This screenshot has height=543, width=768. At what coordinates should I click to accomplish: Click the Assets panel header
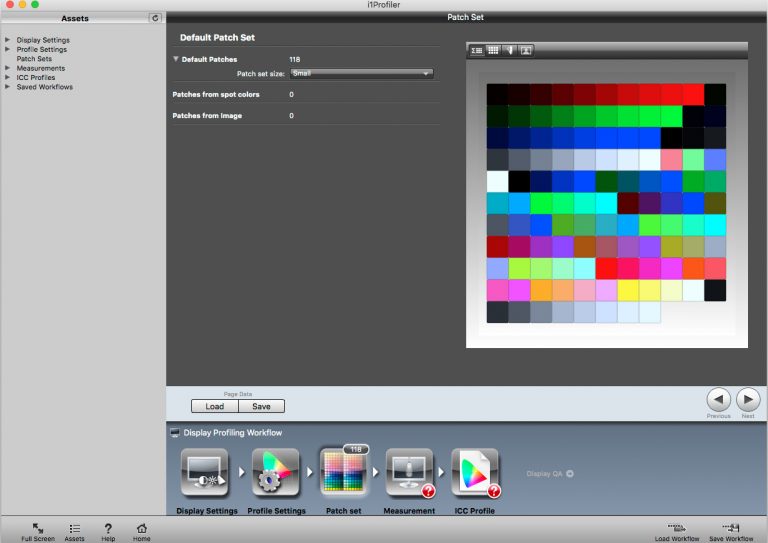click(75, 19)
